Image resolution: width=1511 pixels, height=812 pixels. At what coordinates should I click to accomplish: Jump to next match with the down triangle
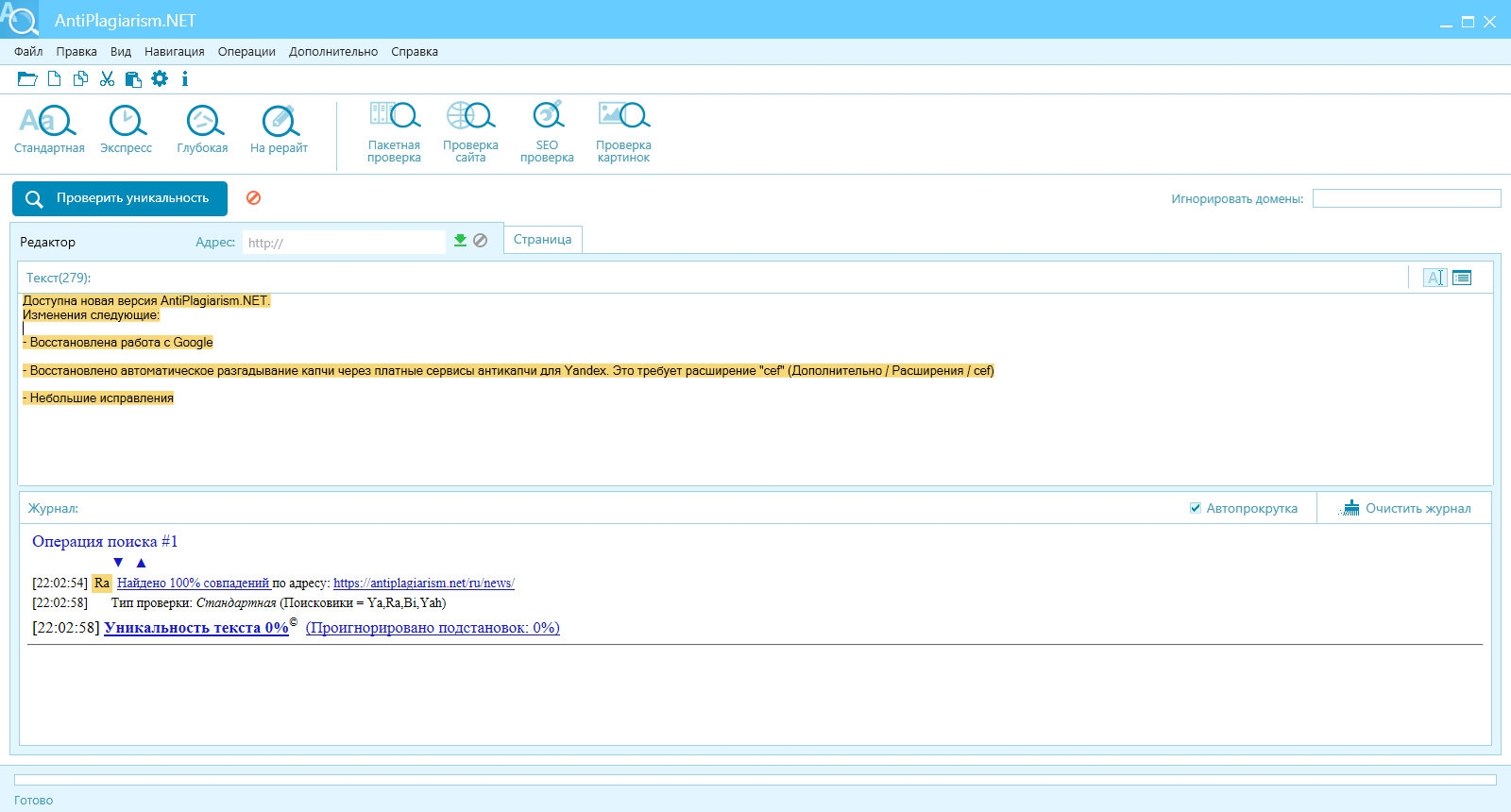(x=118, y=563)
